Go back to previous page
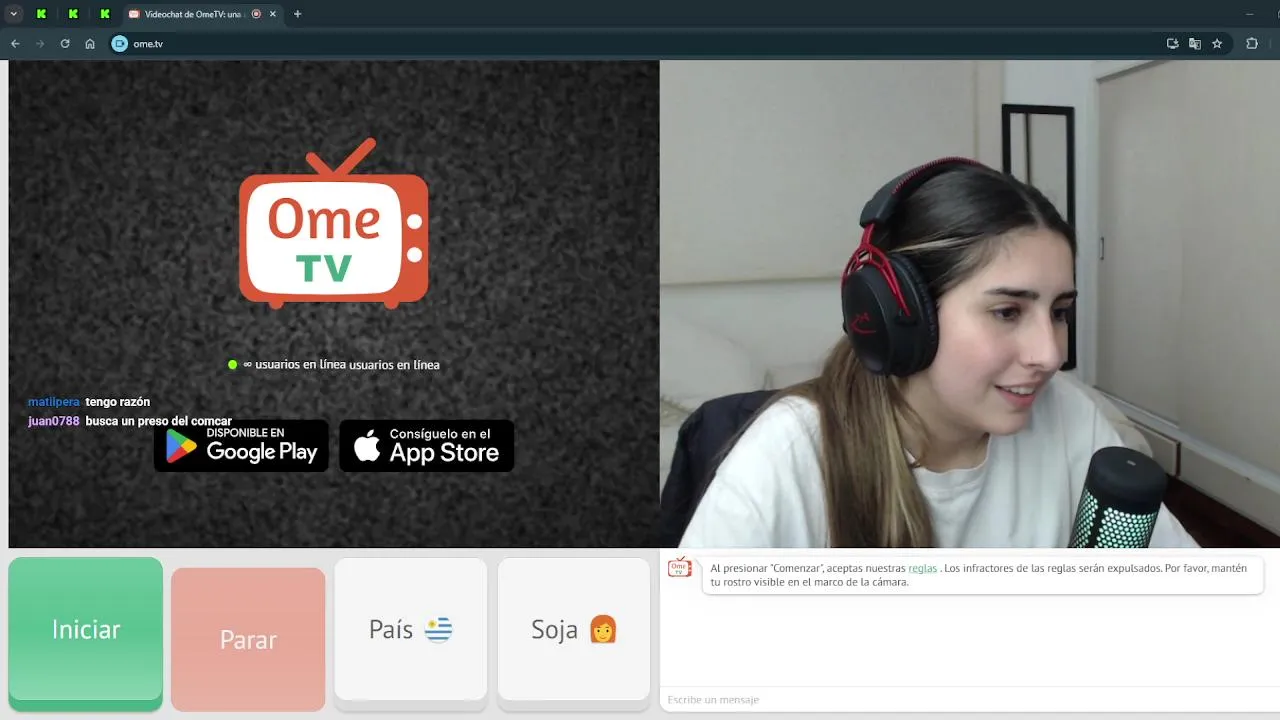The image size is (1280, 720). click(x=15, y=44)
